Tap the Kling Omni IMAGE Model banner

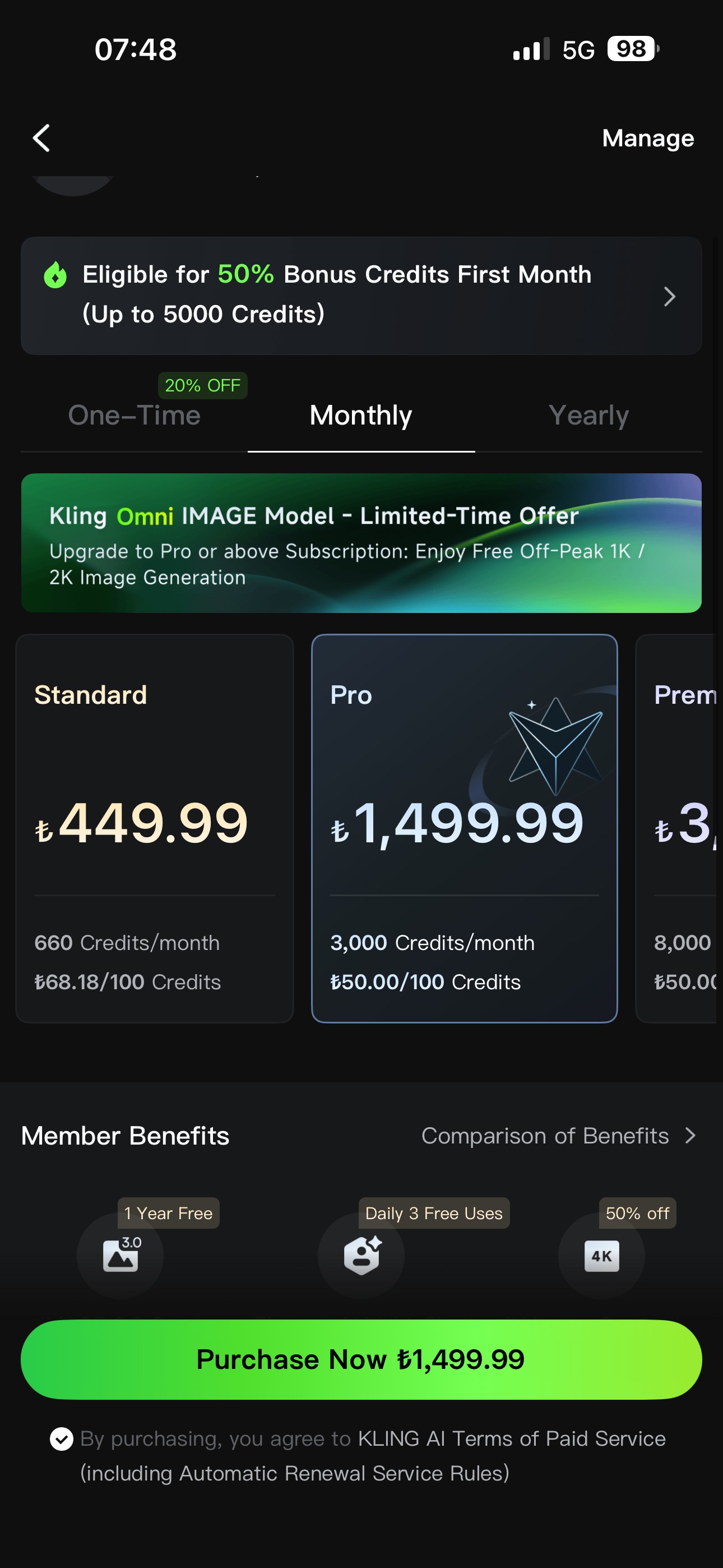(361, 543)
